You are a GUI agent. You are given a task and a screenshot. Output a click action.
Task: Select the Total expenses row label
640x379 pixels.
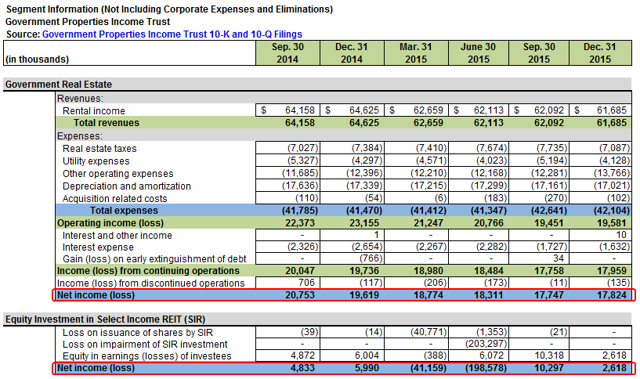[124, 211]
